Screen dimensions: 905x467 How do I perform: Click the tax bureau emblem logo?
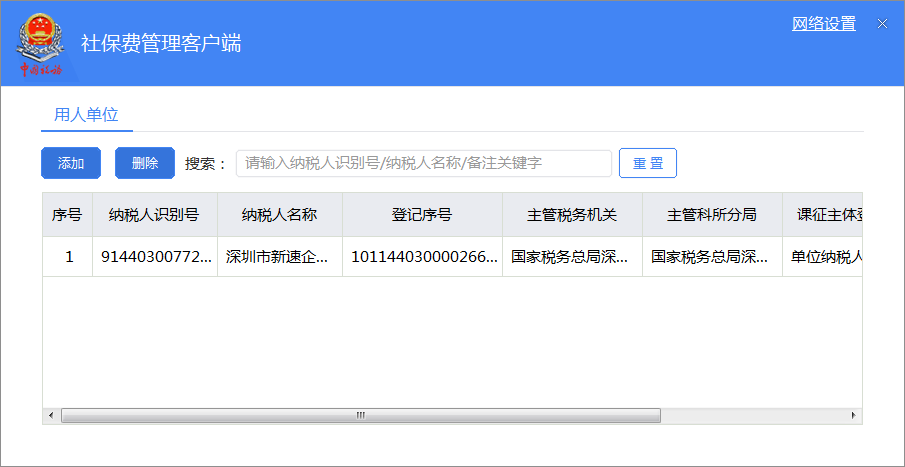[x=41, y=43]
